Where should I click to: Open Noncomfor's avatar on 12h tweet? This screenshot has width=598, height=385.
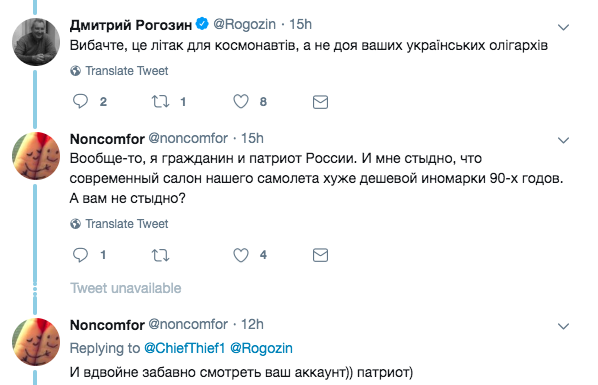coord(36,342)
